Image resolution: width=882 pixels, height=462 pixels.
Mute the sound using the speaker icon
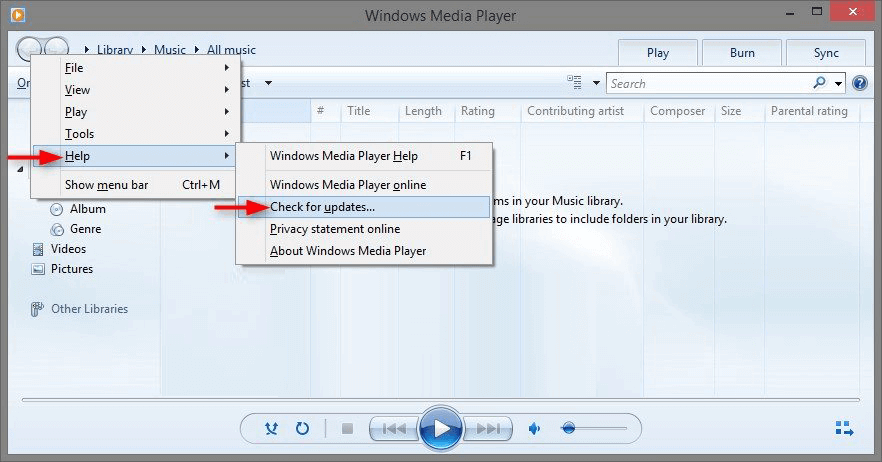point(534,429)
